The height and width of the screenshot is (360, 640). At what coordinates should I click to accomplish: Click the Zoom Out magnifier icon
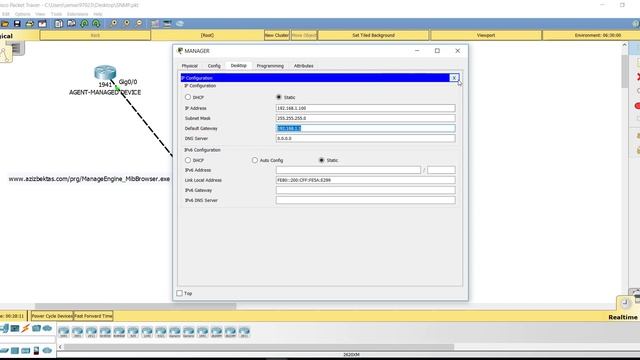pyautogui.click(x=139, y=24)
